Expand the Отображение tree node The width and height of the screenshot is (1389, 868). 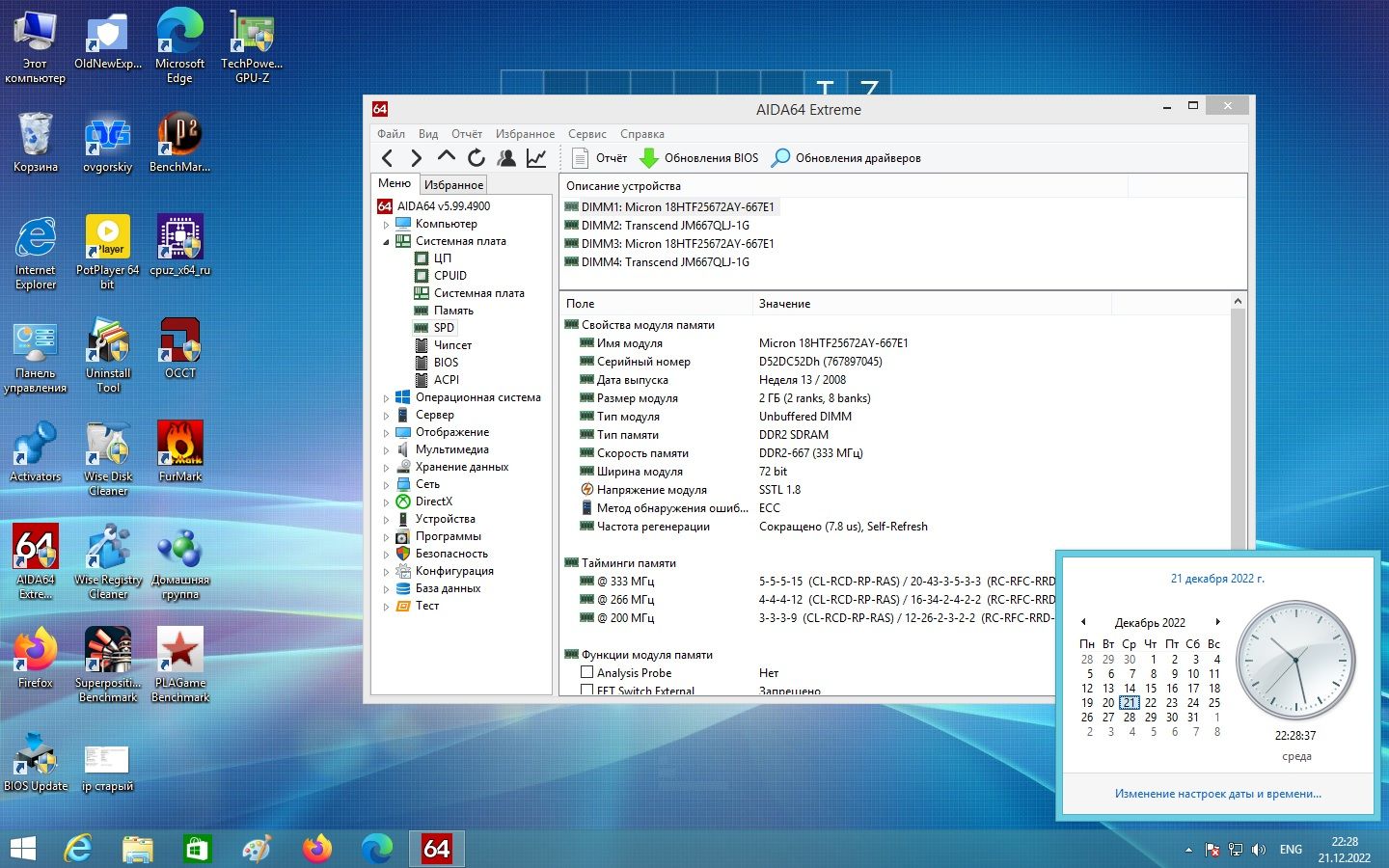(x=387, y=432)
